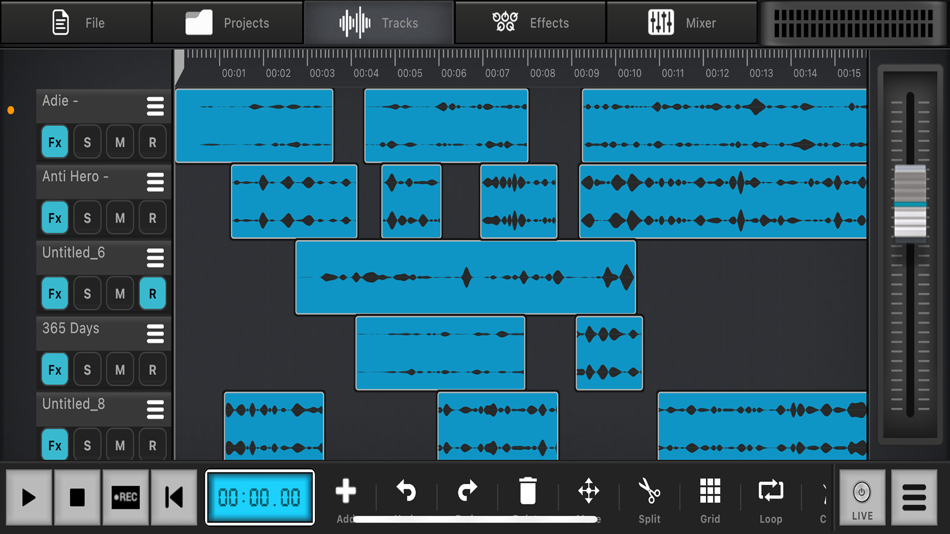Viewport: 950px width, 534px height.
Task: Click the 00:00.00 time display
Action: point(260,498)
